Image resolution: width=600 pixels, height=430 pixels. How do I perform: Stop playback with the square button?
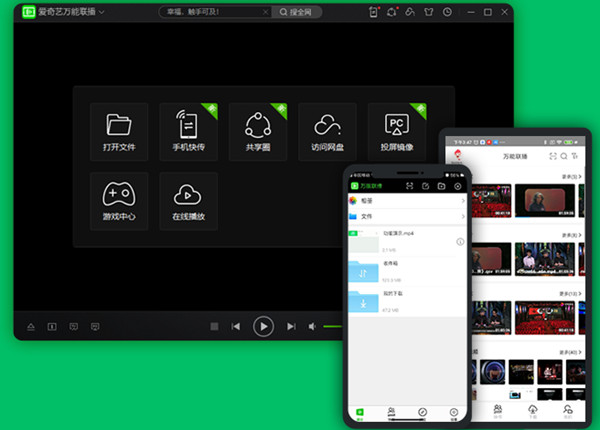click(214, 326)
